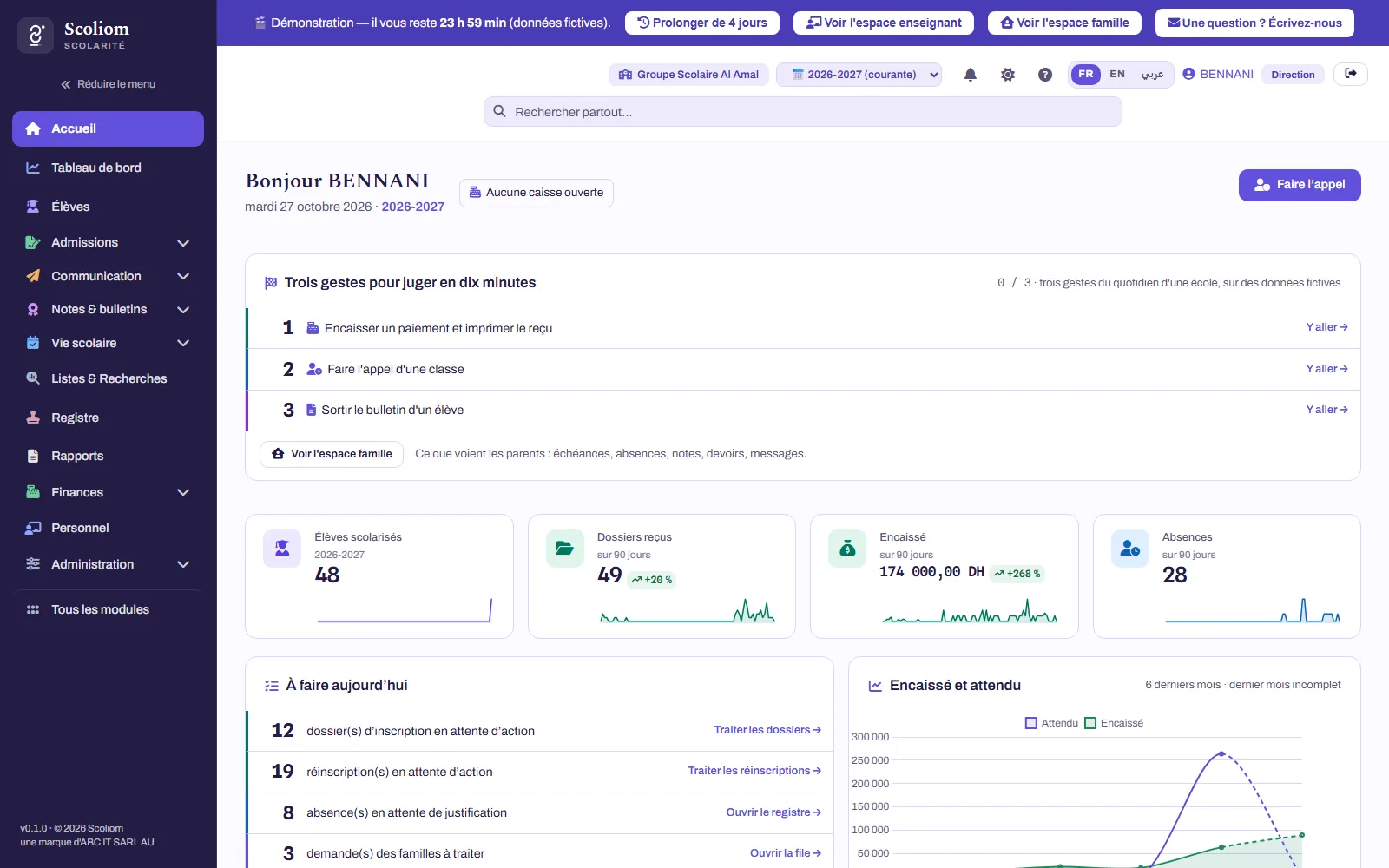Click the Faire l'appel button
Viewport: 1389px width, 868px height.
(x=1300, y=185)
